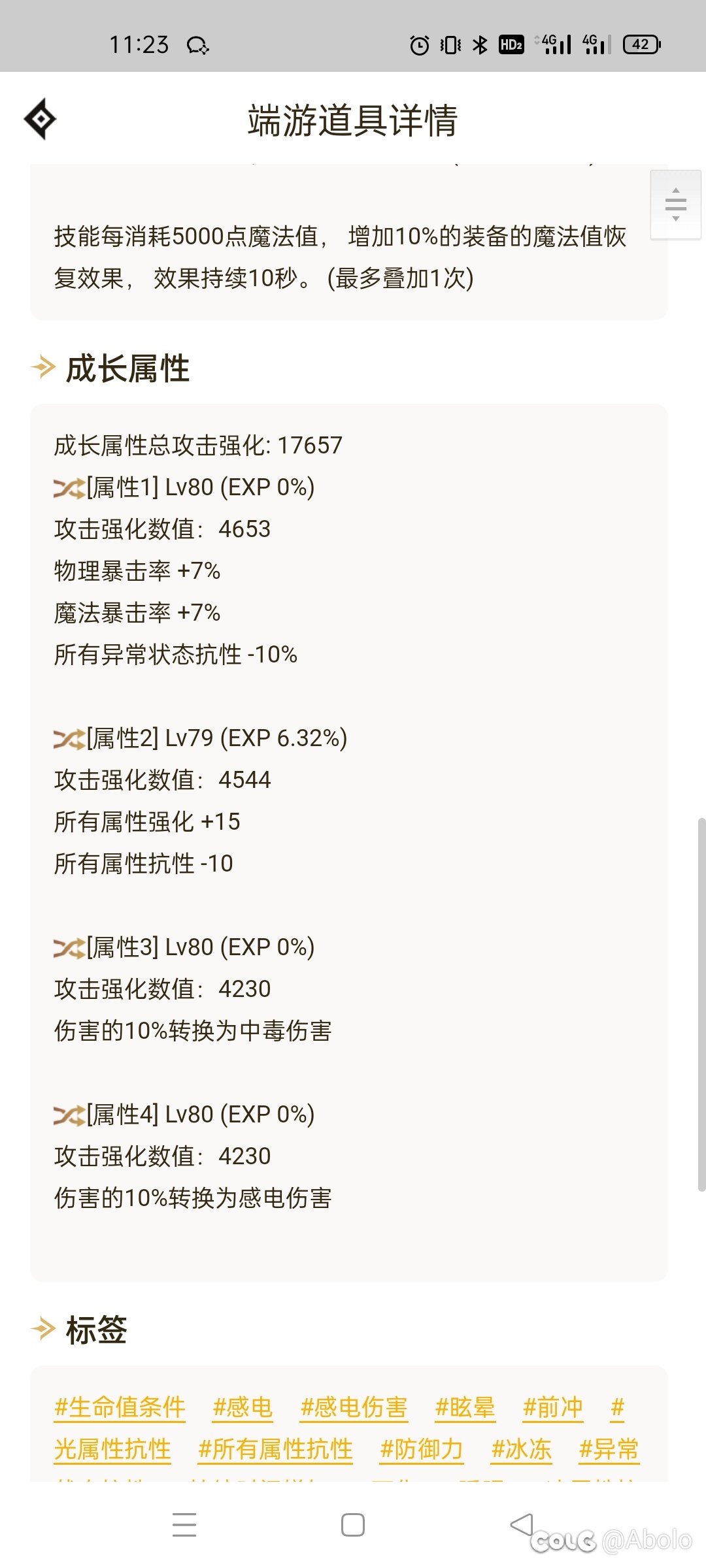Click the shuffle icon beside 属性4

tap(69, 1115)
